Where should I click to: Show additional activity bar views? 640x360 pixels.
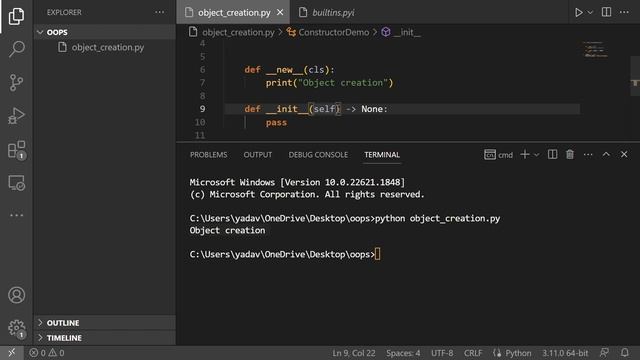coord(16,215)
